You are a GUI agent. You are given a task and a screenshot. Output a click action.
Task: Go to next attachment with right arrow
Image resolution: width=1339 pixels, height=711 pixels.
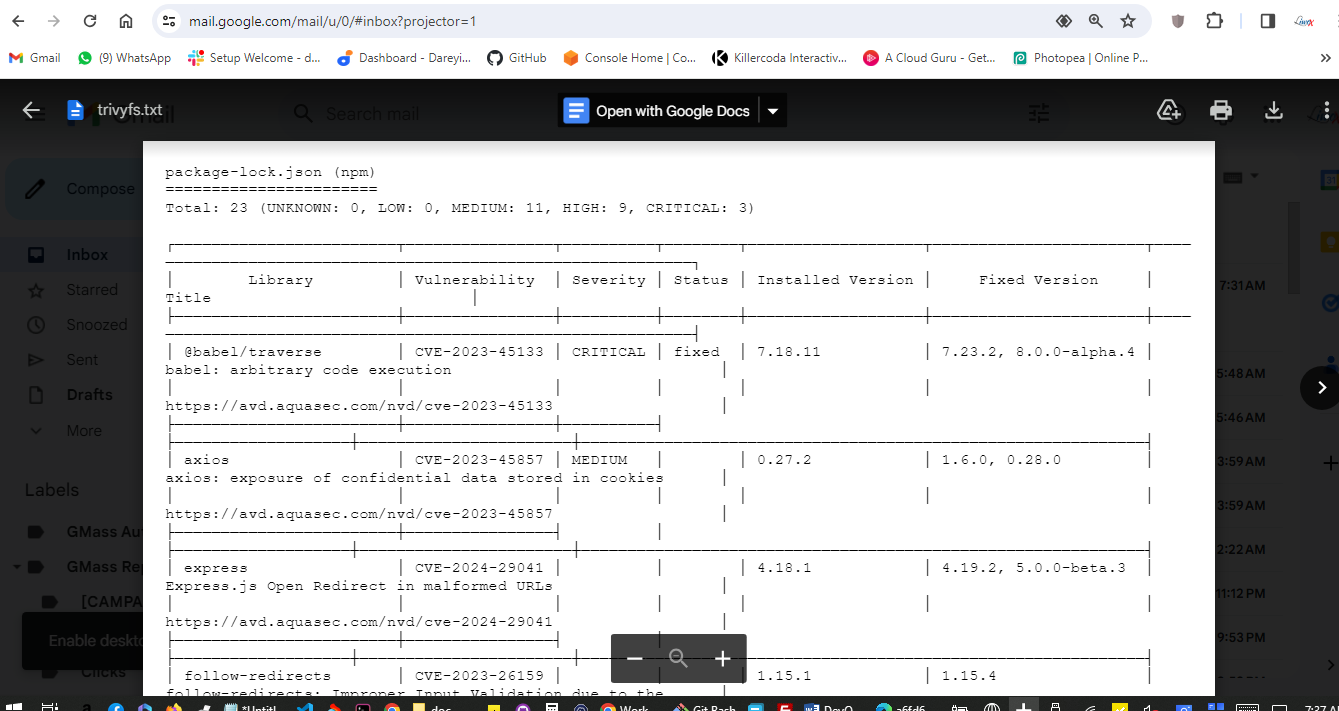1321,387
